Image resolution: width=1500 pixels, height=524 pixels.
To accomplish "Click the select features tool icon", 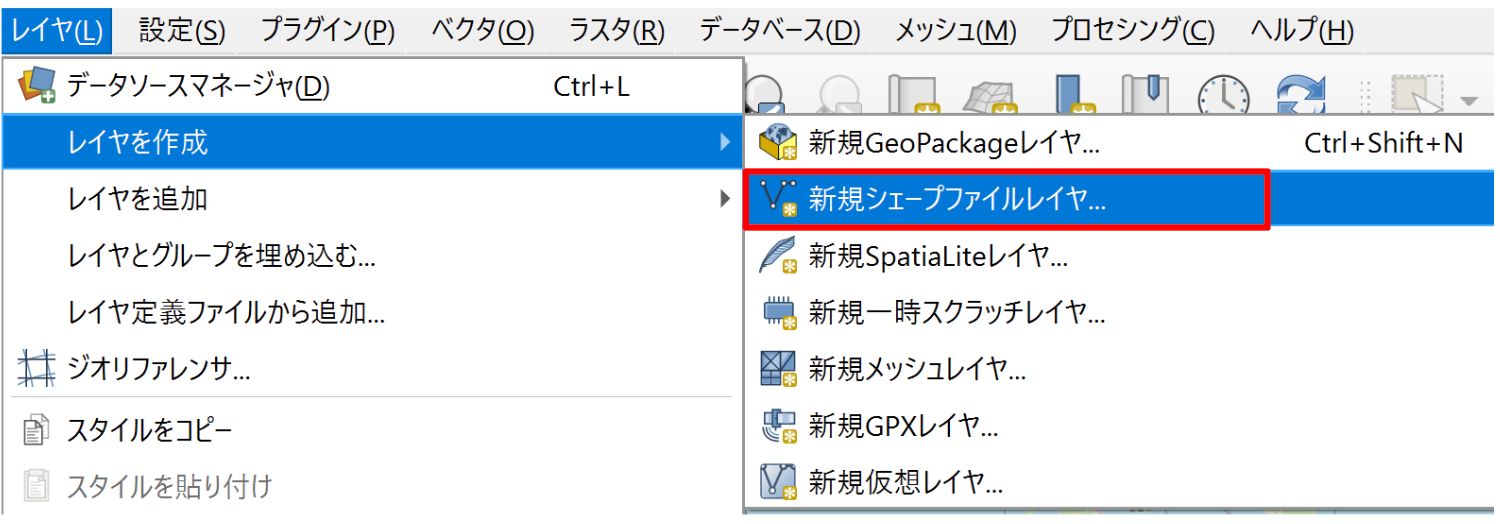I will (1418, 93).
